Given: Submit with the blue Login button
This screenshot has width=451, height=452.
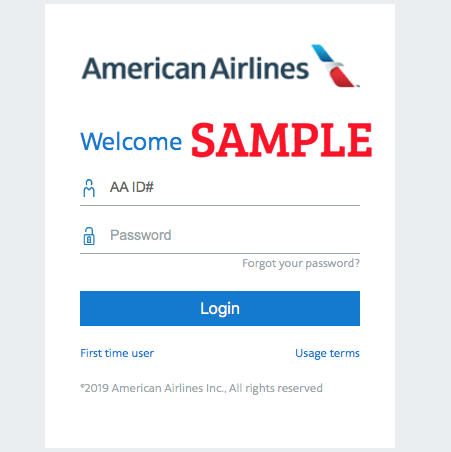Looking at the screenshot, I should tap(220, 308).
